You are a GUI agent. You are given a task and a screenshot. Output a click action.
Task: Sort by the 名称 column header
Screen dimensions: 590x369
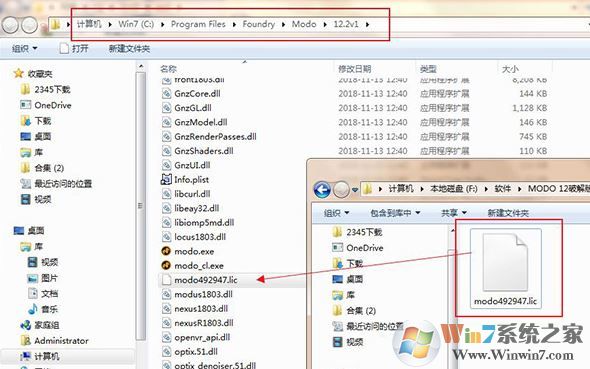168,69
